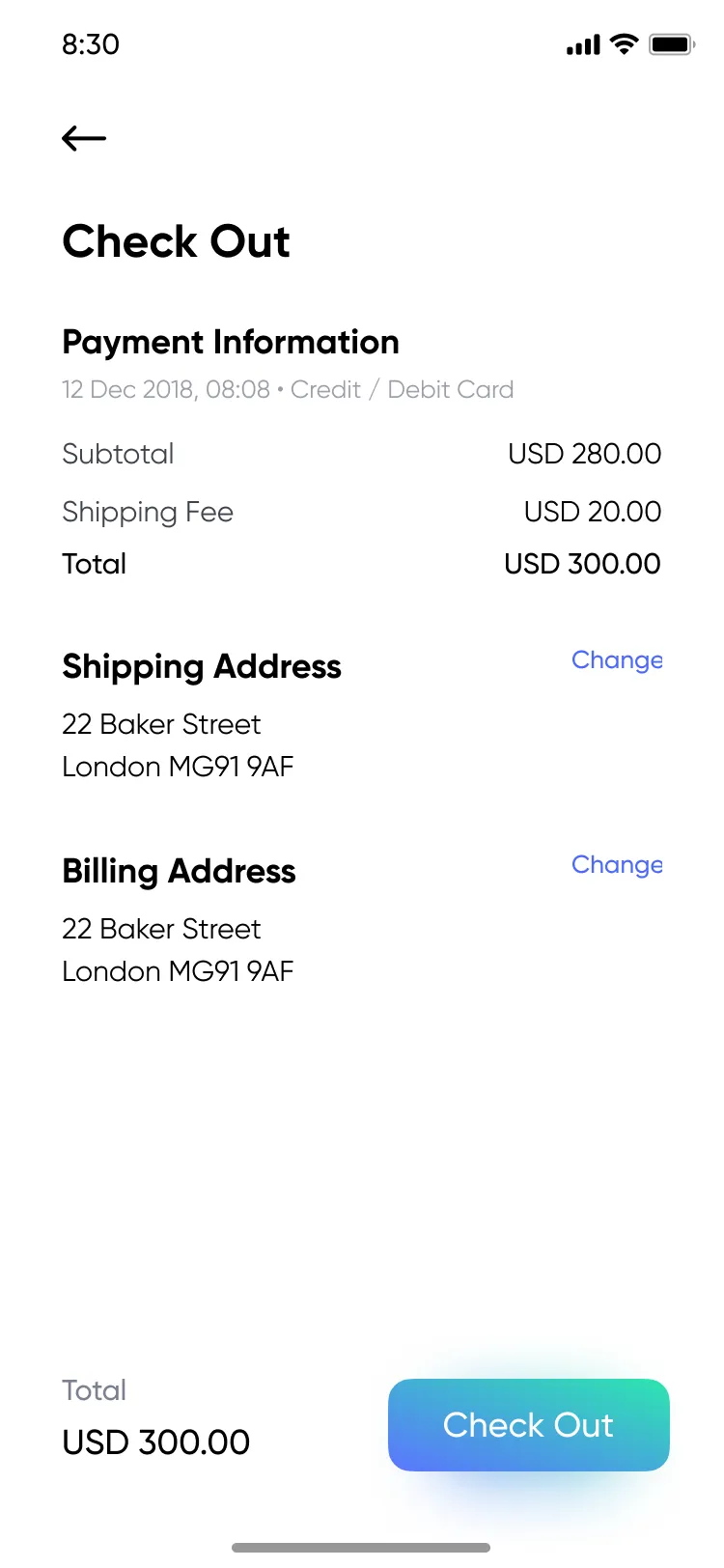
Task: Tap the payment date and card method line
Action: tap(288, 390)
